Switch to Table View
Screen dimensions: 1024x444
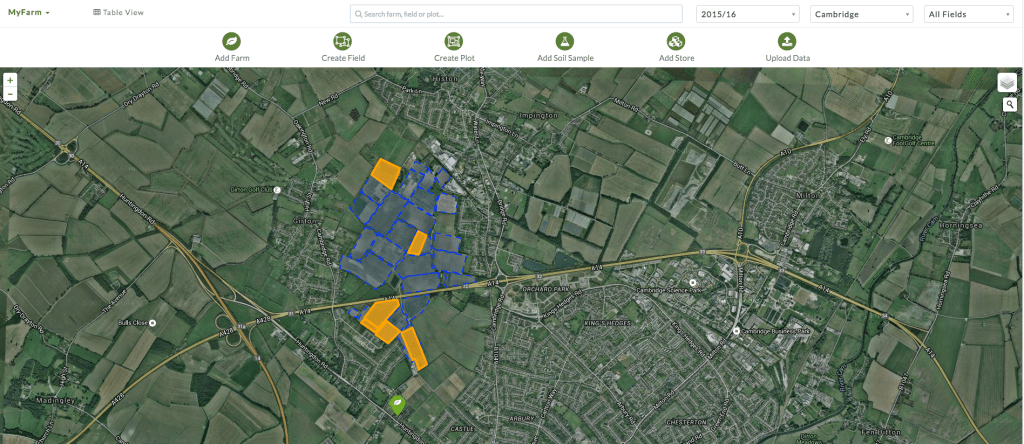coord(119,12)
